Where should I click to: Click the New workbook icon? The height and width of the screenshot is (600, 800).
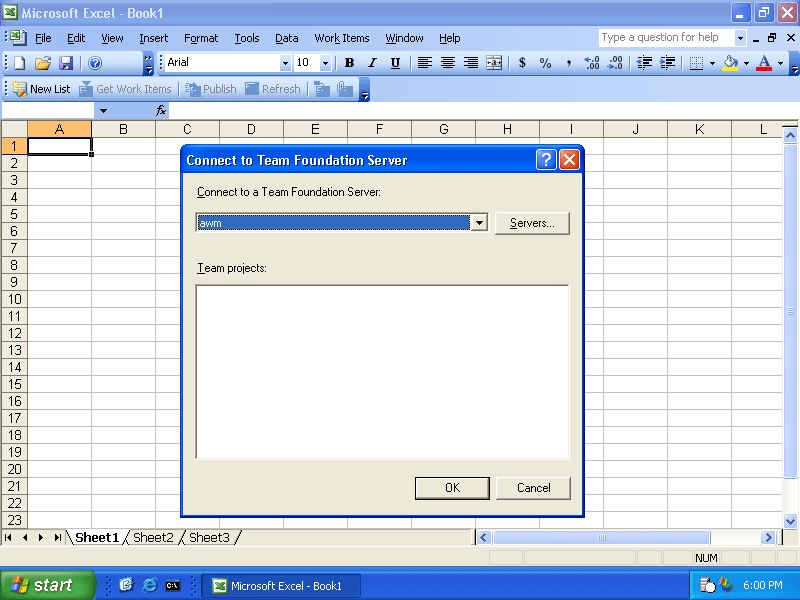pyautogui.click(x=19, y=63)
